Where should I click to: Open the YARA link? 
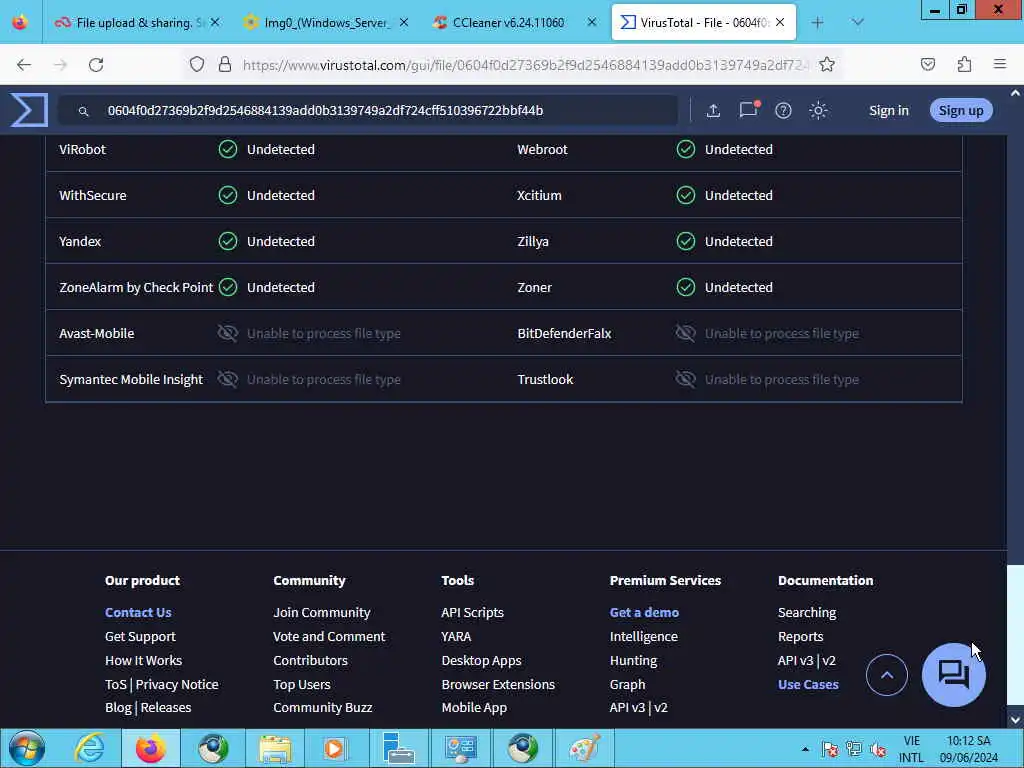(x=456, y=637)
